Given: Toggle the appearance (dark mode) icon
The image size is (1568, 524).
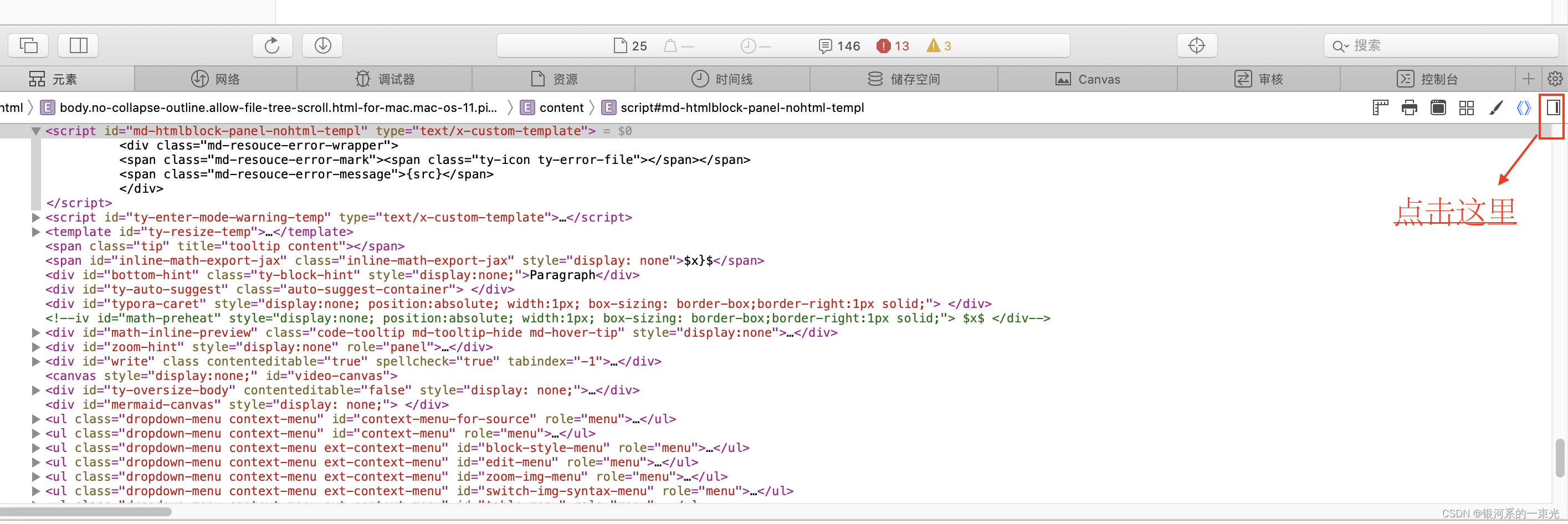Looking at the screenshot, I should point(1438,107).
